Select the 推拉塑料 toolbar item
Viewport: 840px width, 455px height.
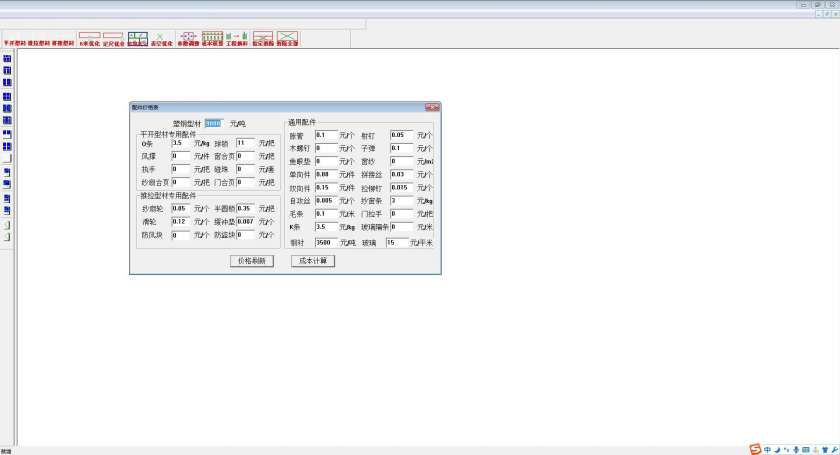coord(38,43)
